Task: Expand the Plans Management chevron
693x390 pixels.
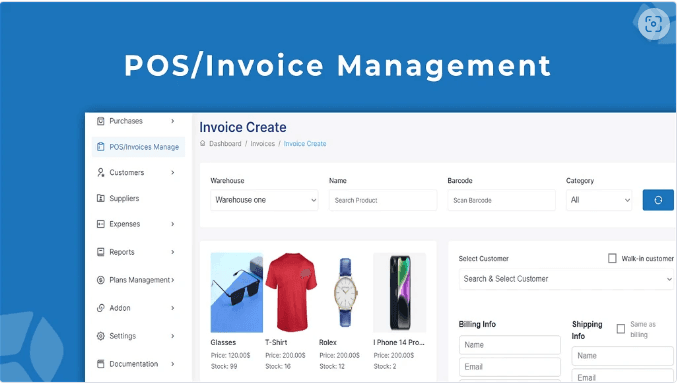Action: tap(173, 280)
